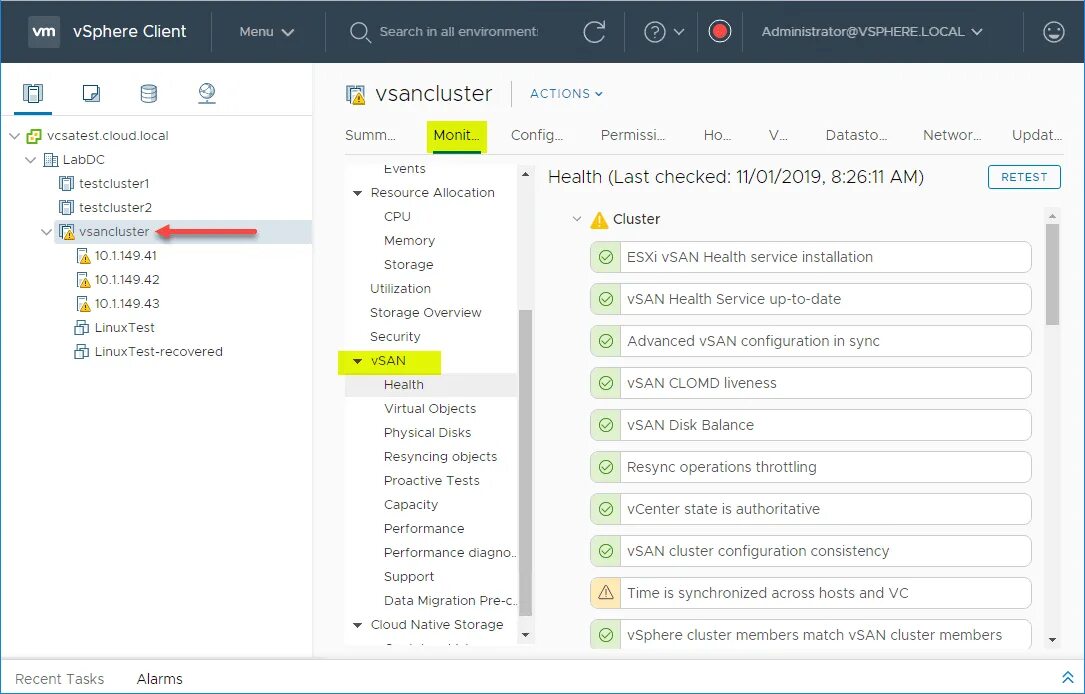This screenshot has height=694, width=1085.
Task: Click the search magnifier icon
Action: click(x=360, y=31)
